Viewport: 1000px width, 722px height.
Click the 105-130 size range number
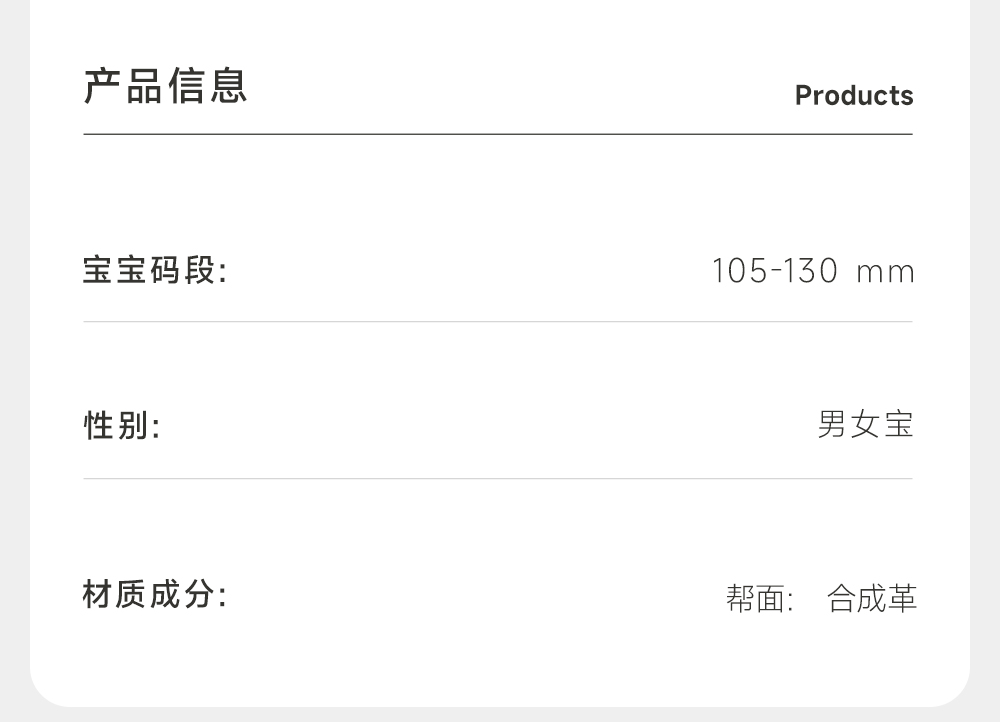coord(774,271)
